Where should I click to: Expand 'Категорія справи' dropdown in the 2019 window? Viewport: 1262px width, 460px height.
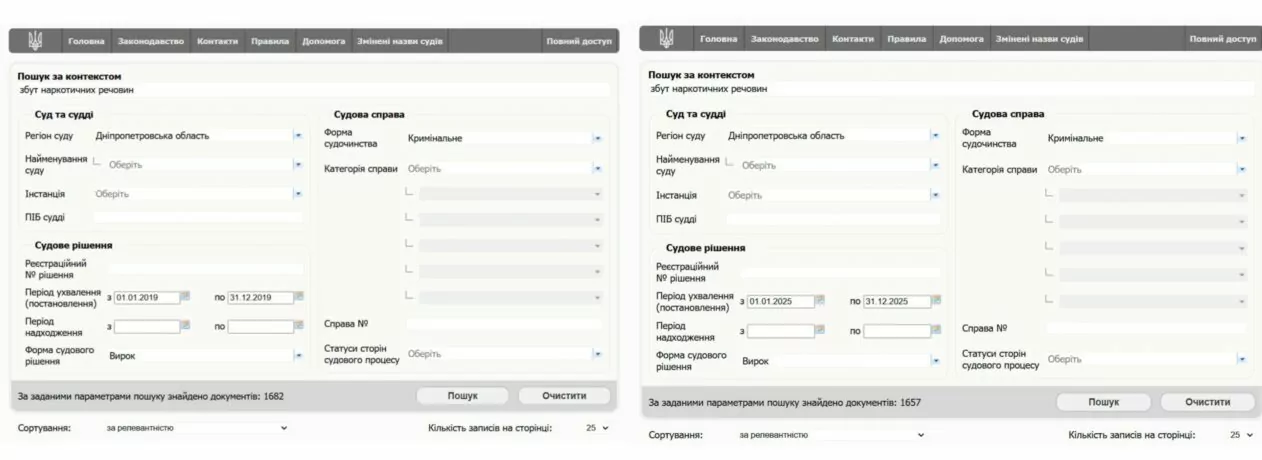point(597,169)
